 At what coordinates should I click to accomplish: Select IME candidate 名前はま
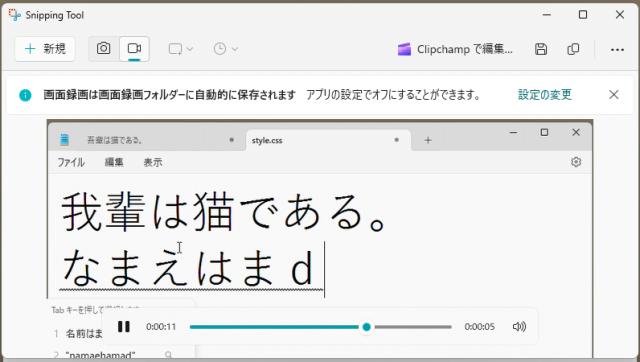point(84,334)
